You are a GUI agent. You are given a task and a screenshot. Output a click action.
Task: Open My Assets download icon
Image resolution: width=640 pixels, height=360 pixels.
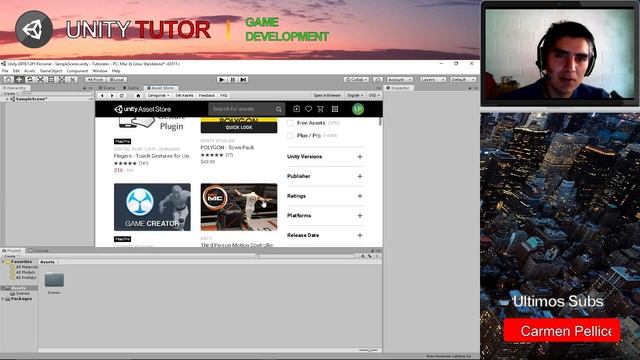296,109
